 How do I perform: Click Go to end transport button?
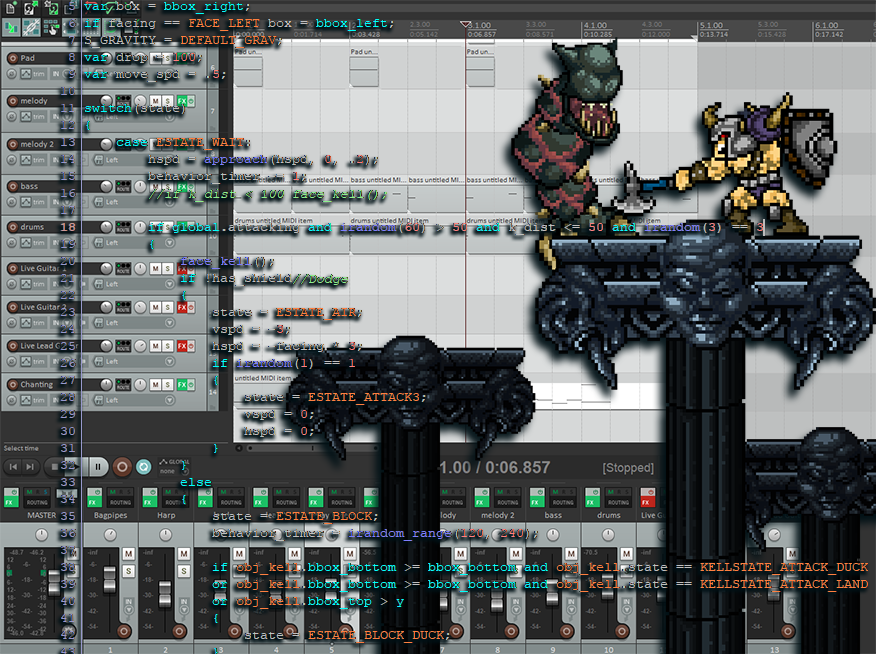(30, 467)
